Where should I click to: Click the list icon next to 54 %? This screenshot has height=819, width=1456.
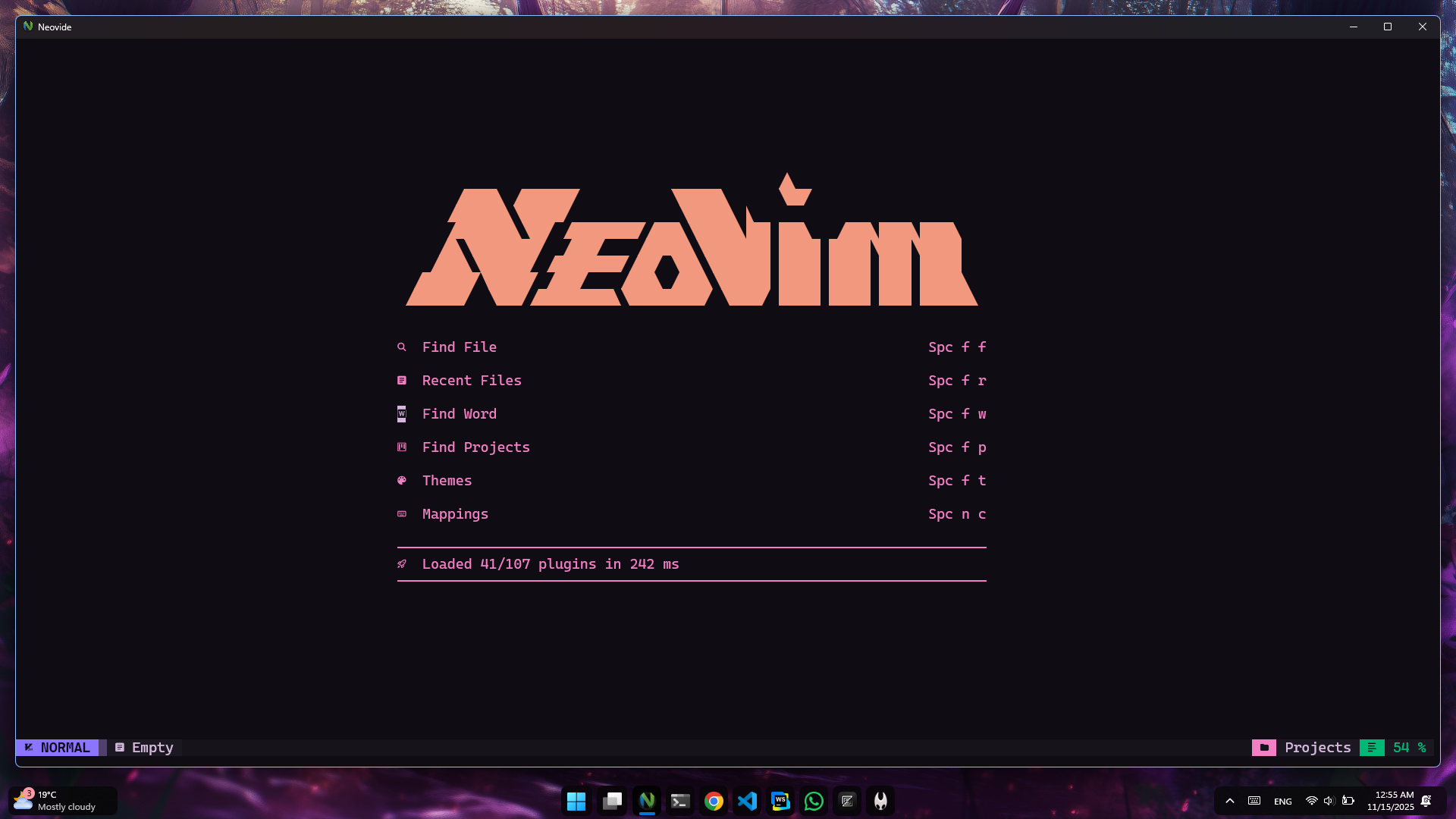point(1372,747)
